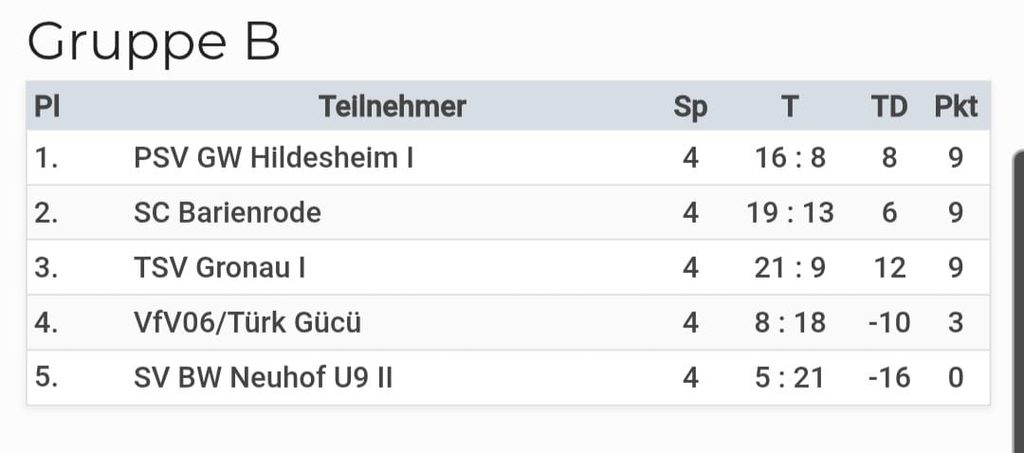The image size is (1024, 453).
Task: Select TSV Gronau I team name
Action: [219, 268]
